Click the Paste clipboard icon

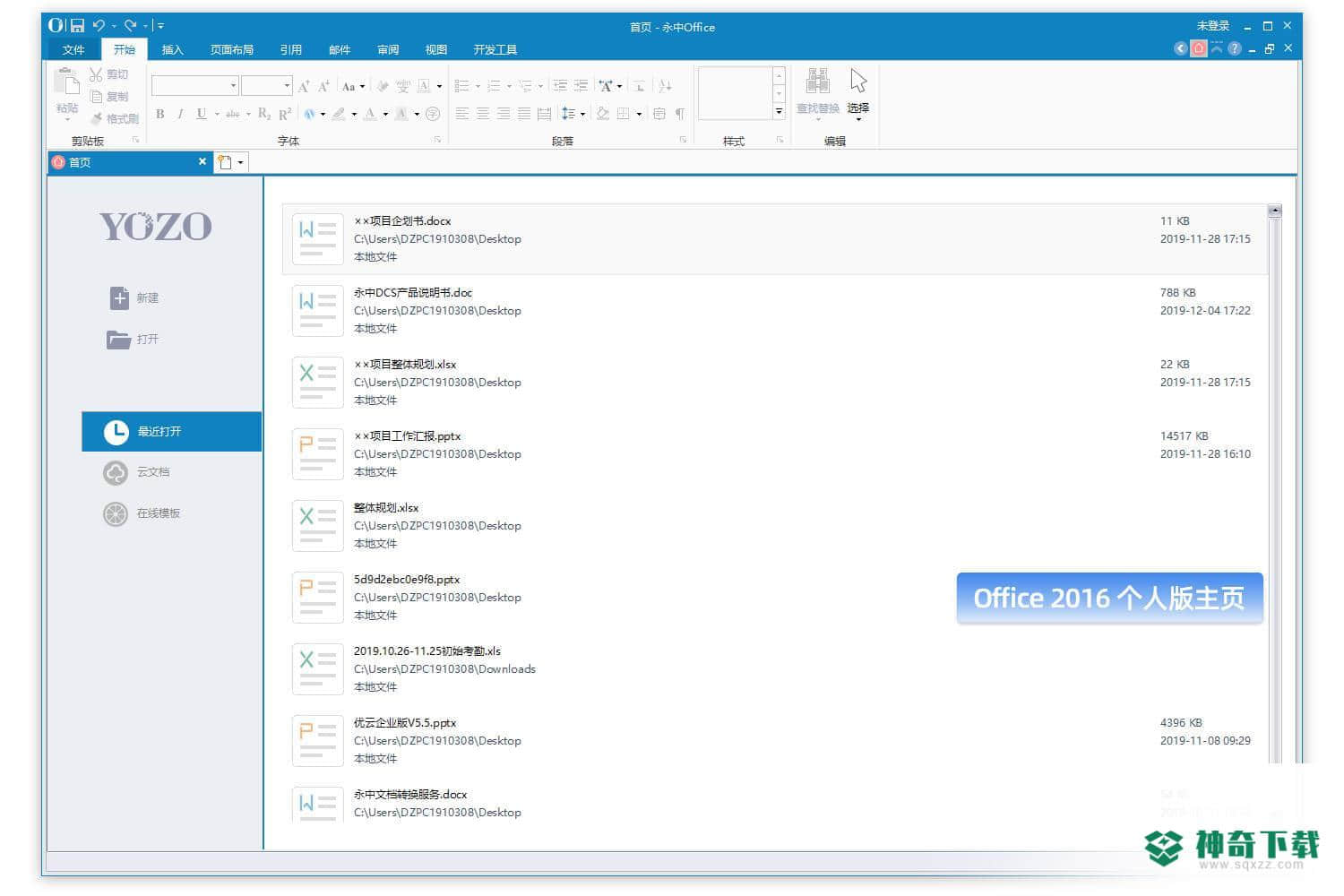67,82
